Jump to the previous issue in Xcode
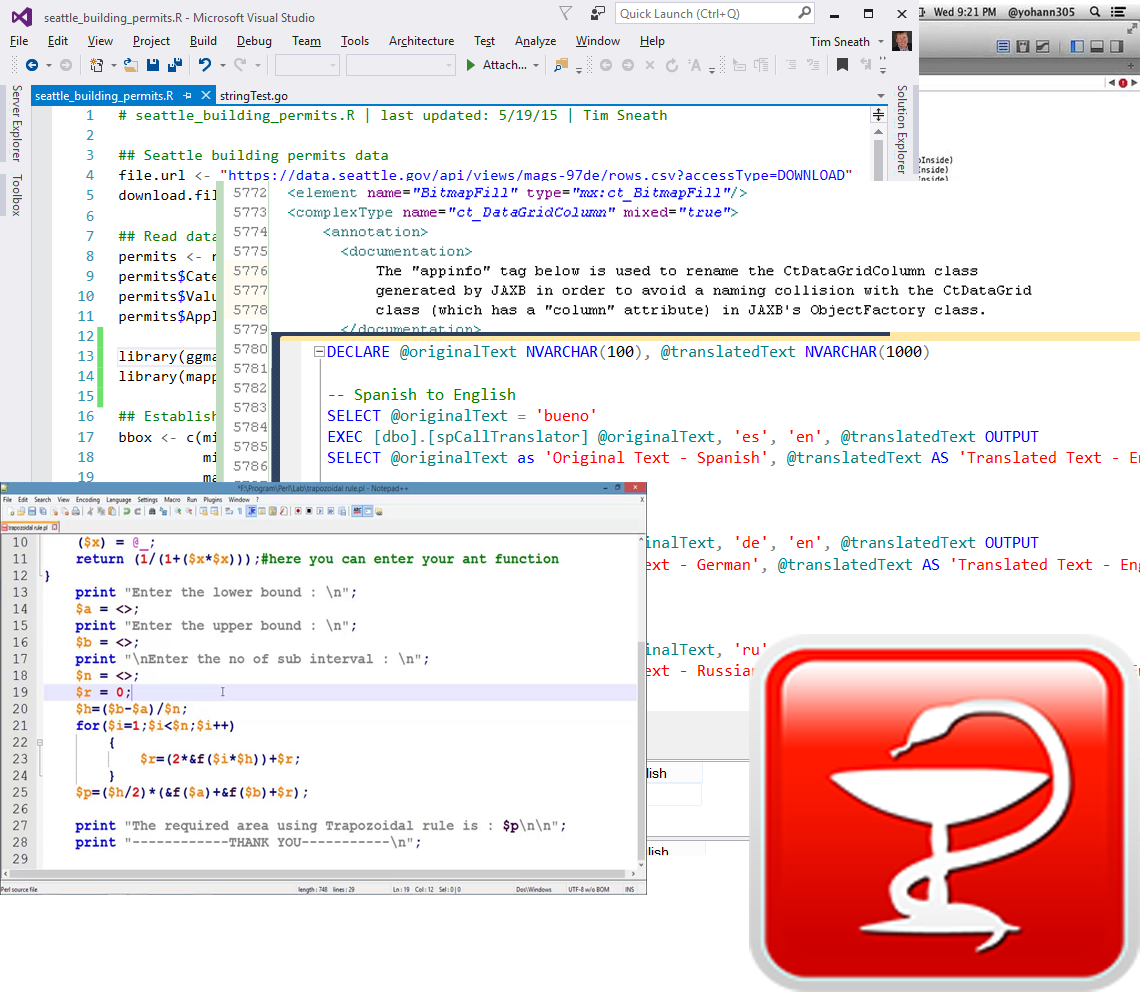This screenshot has height=992, width=1140. pos(1112,83)
